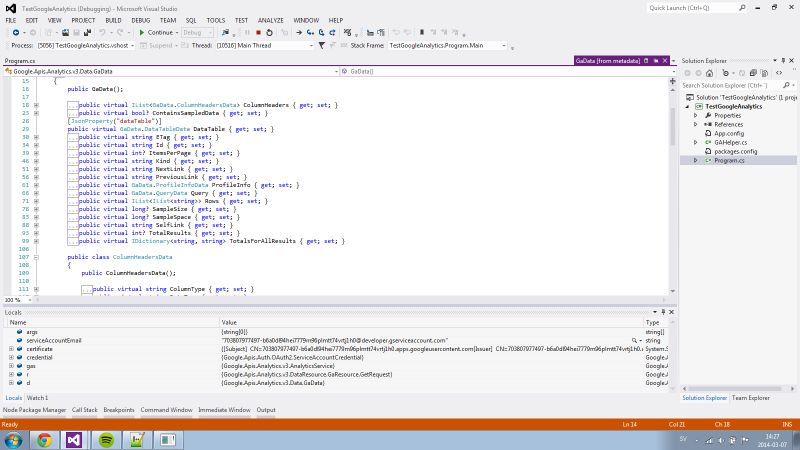
Task: Click Show All Files icon in Solution Explorer
Action: pos(764,73)
